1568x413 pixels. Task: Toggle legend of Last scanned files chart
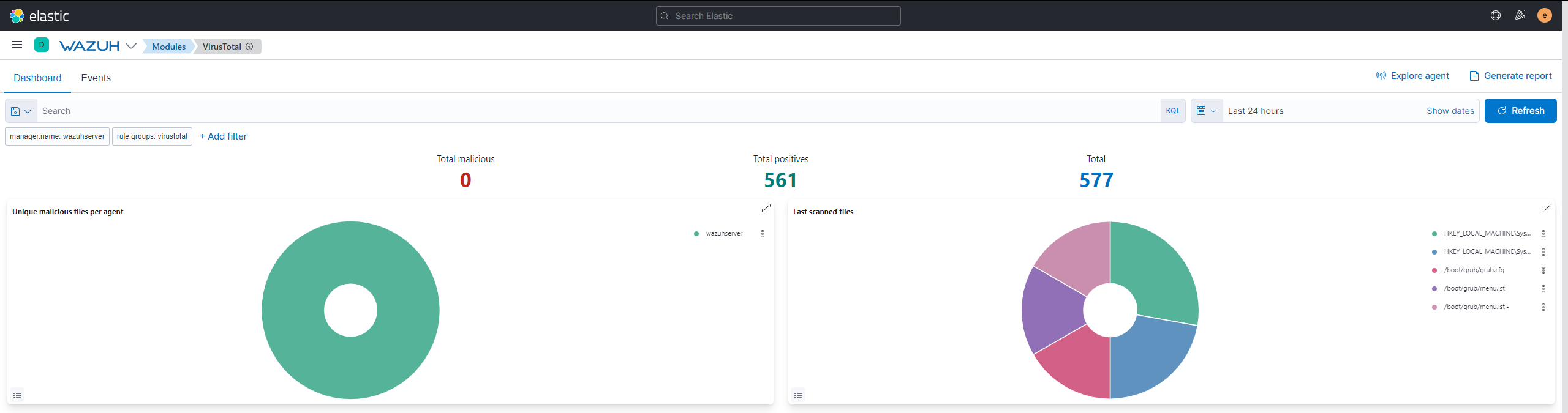pyautogui.click(x=798, y=395)
